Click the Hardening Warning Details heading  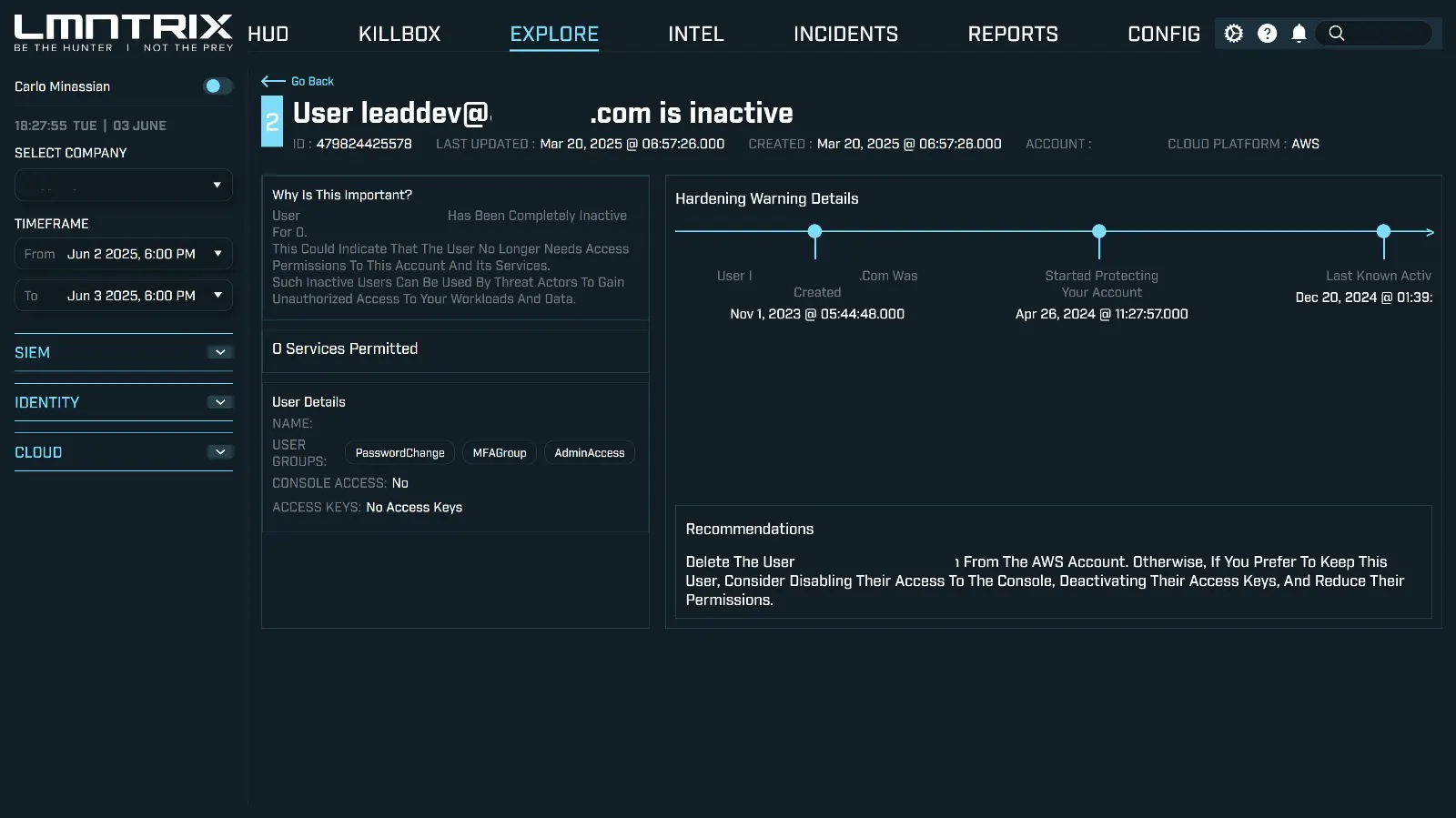[x=766, y=198]
